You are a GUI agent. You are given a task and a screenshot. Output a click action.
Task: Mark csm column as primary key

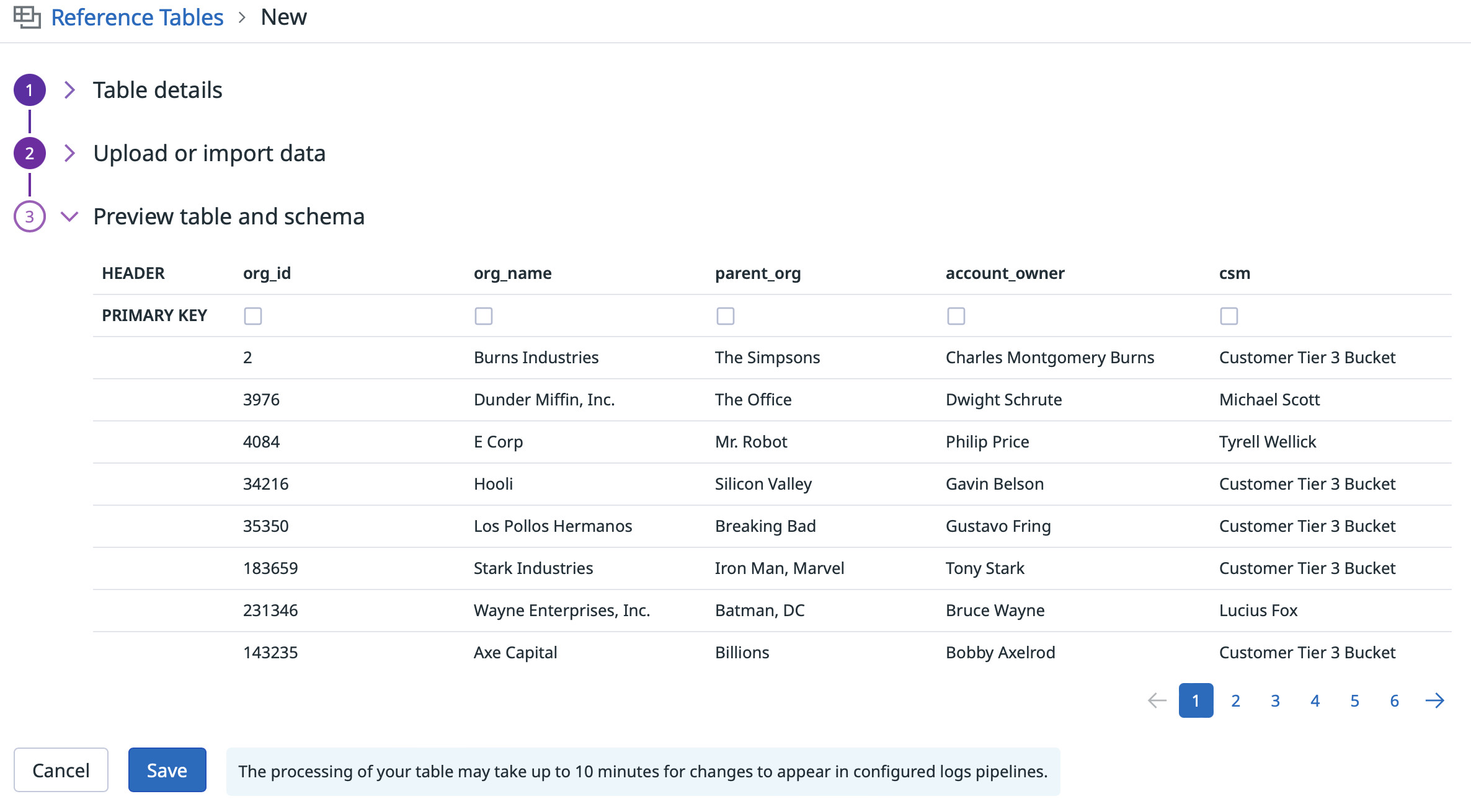(1229, 316)
